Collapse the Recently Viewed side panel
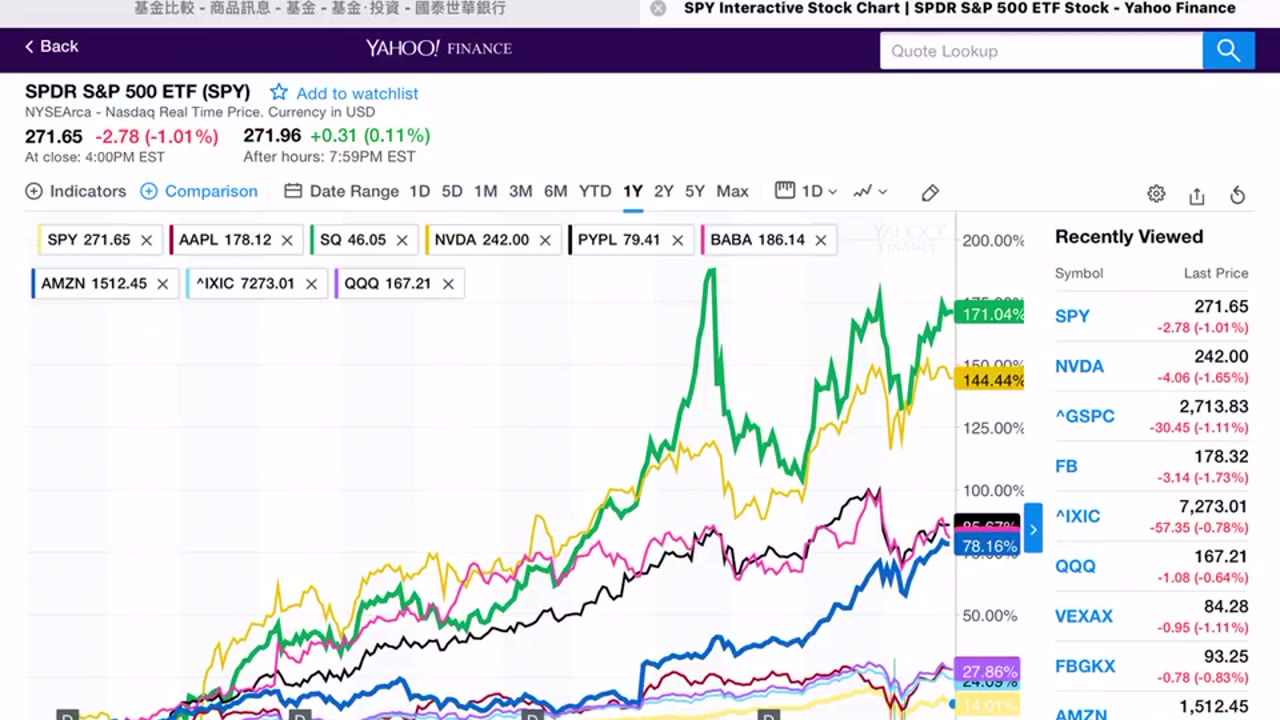 pos(1033,528)
